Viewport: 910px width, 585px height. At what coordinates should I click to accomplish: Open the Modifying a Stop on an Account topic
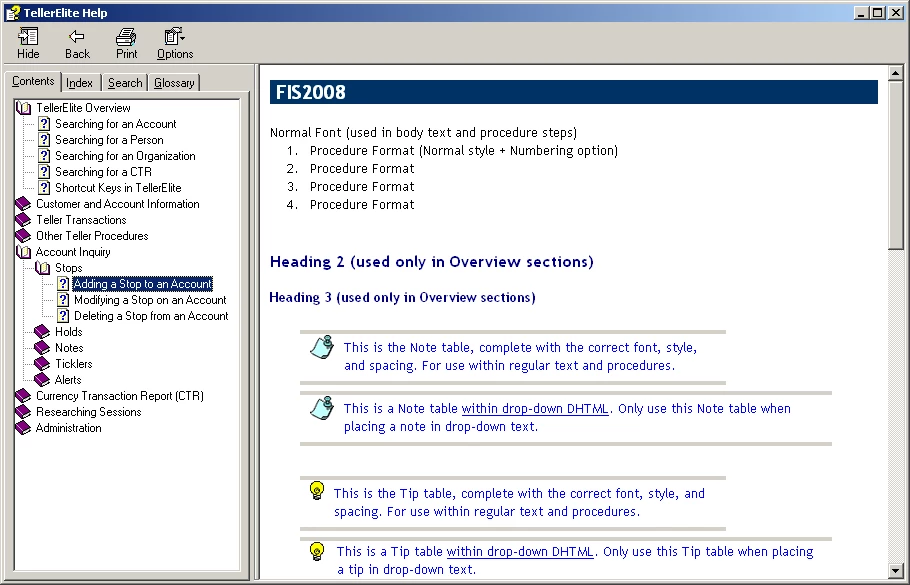coord(150,300)
